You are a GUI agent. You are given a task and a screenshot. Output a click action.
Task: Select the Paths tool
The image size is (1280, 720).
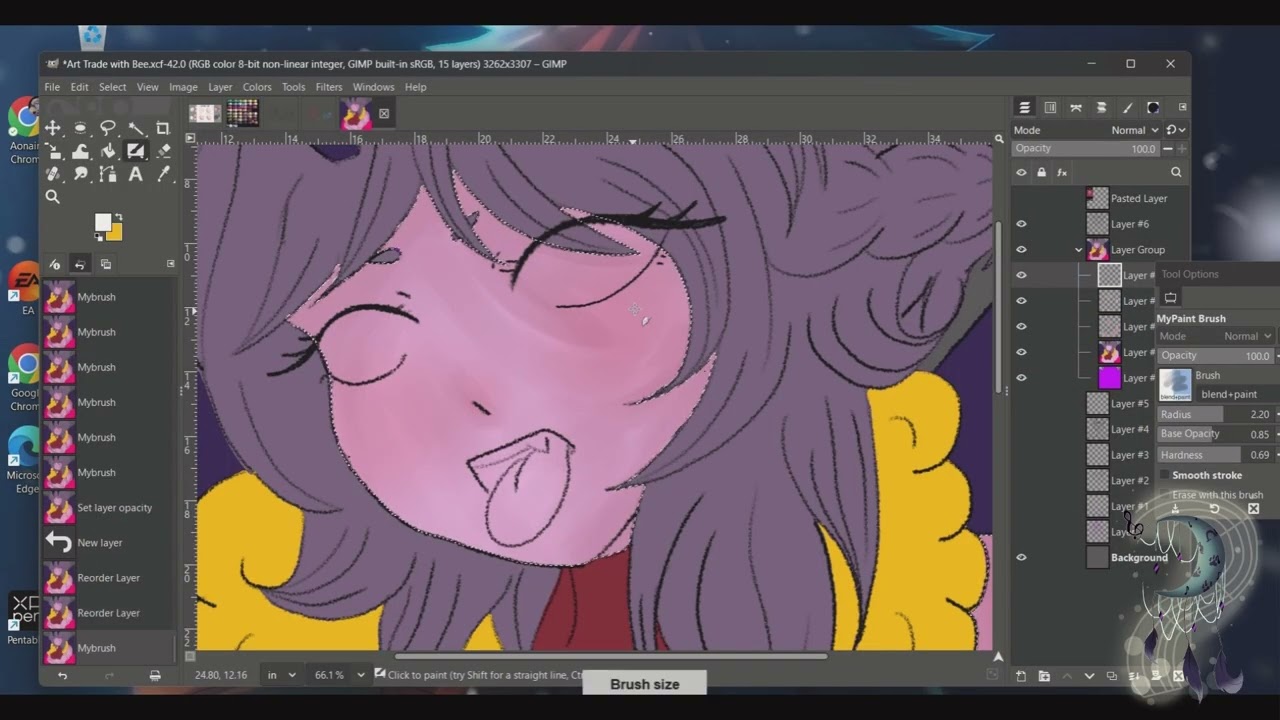click(108, 174)
